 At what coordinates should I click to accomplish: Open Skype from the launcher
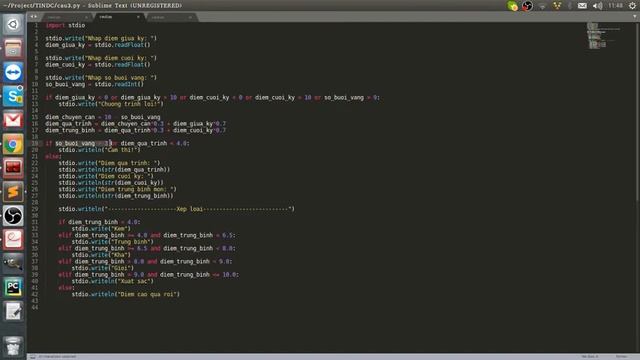click(x=13, y=96)
